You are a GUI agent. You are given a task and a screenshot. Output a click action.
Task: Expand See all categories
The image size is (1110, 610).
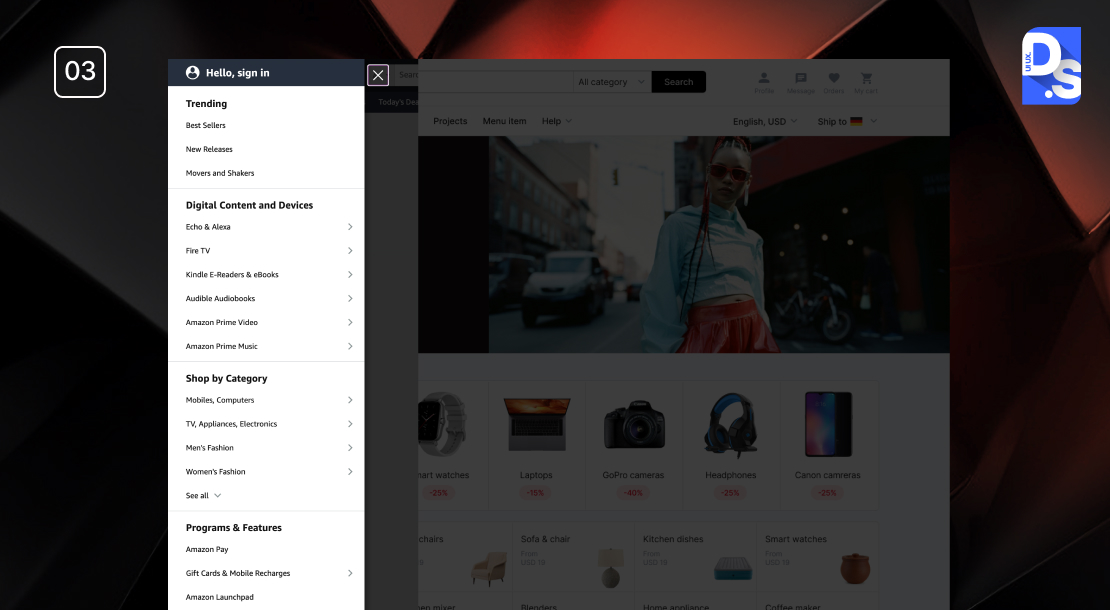[204, 496]
